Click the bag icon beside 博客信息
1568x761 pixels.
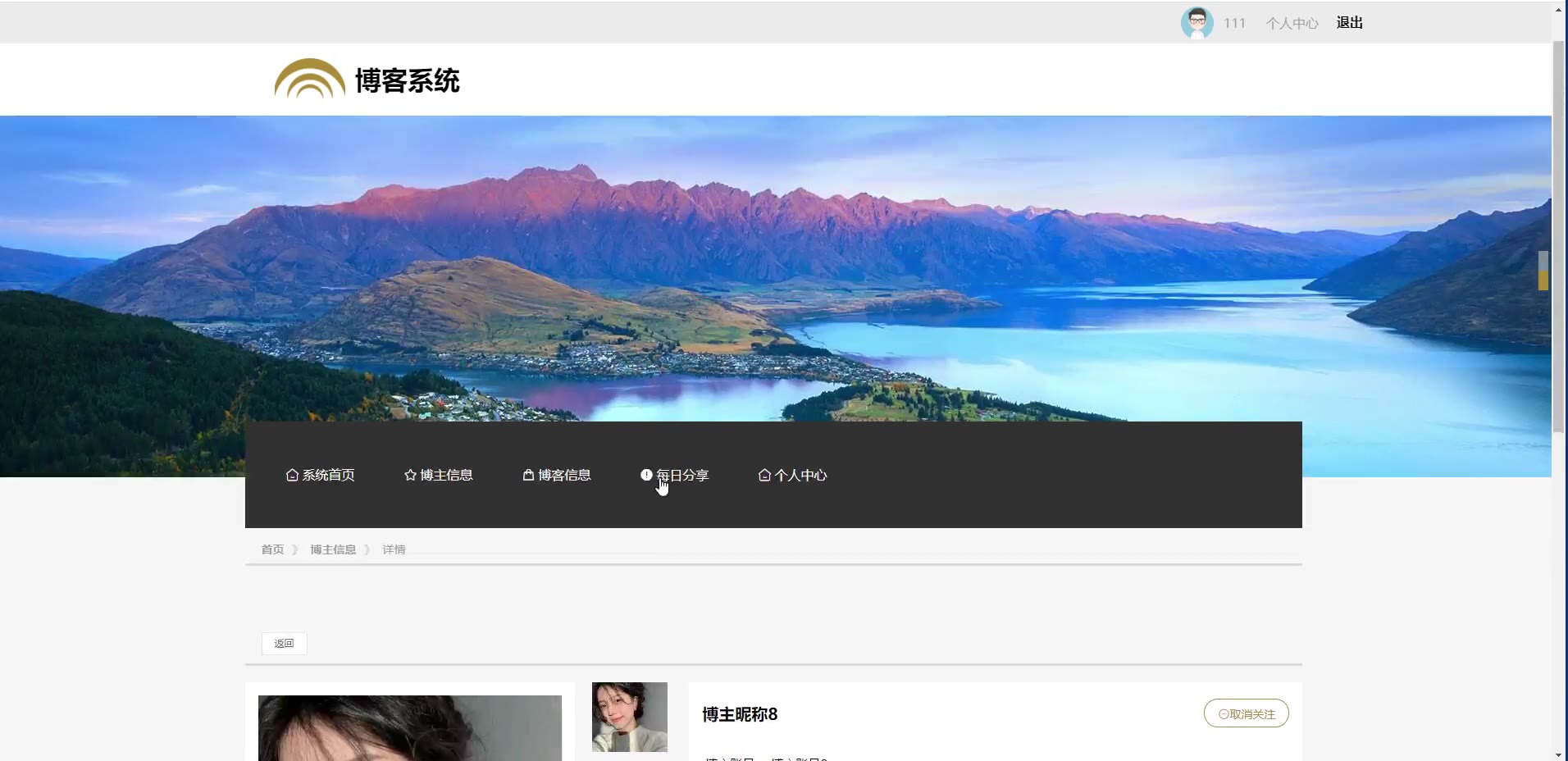pyautogui.click(x=528, y=475)
